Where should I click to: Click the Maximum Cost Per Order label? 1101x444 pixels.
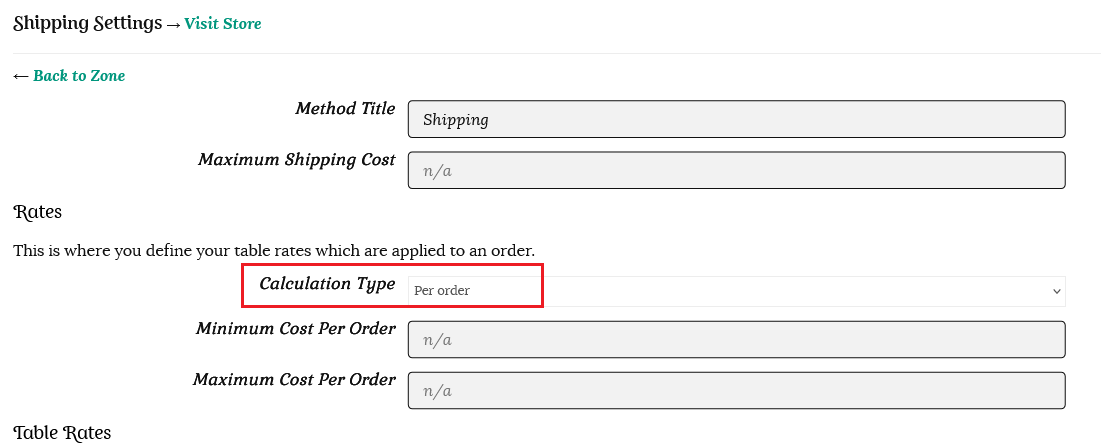point(294,379)
